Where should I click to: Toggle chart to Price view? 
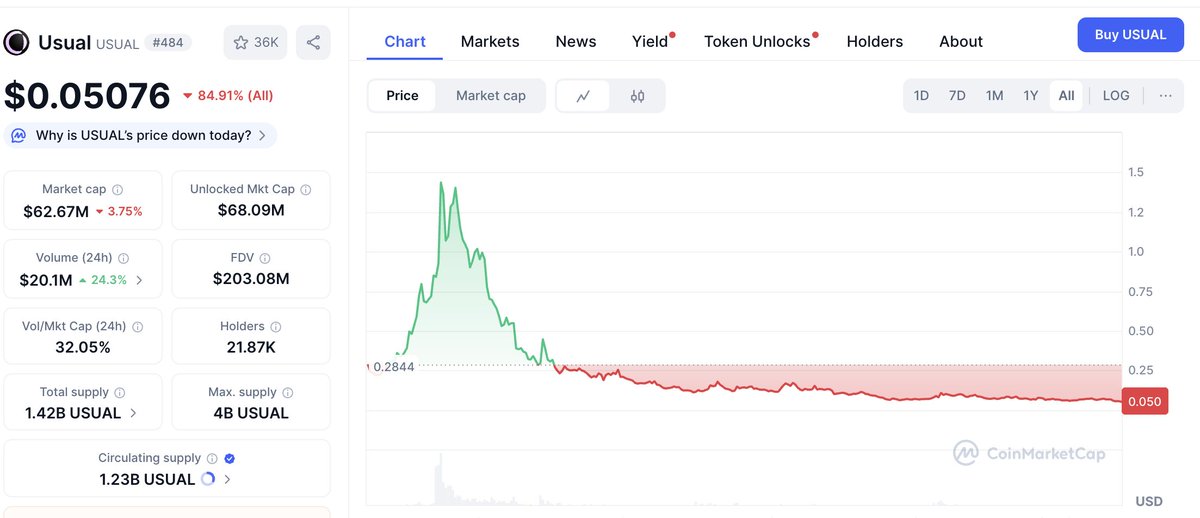click(402, 96)
